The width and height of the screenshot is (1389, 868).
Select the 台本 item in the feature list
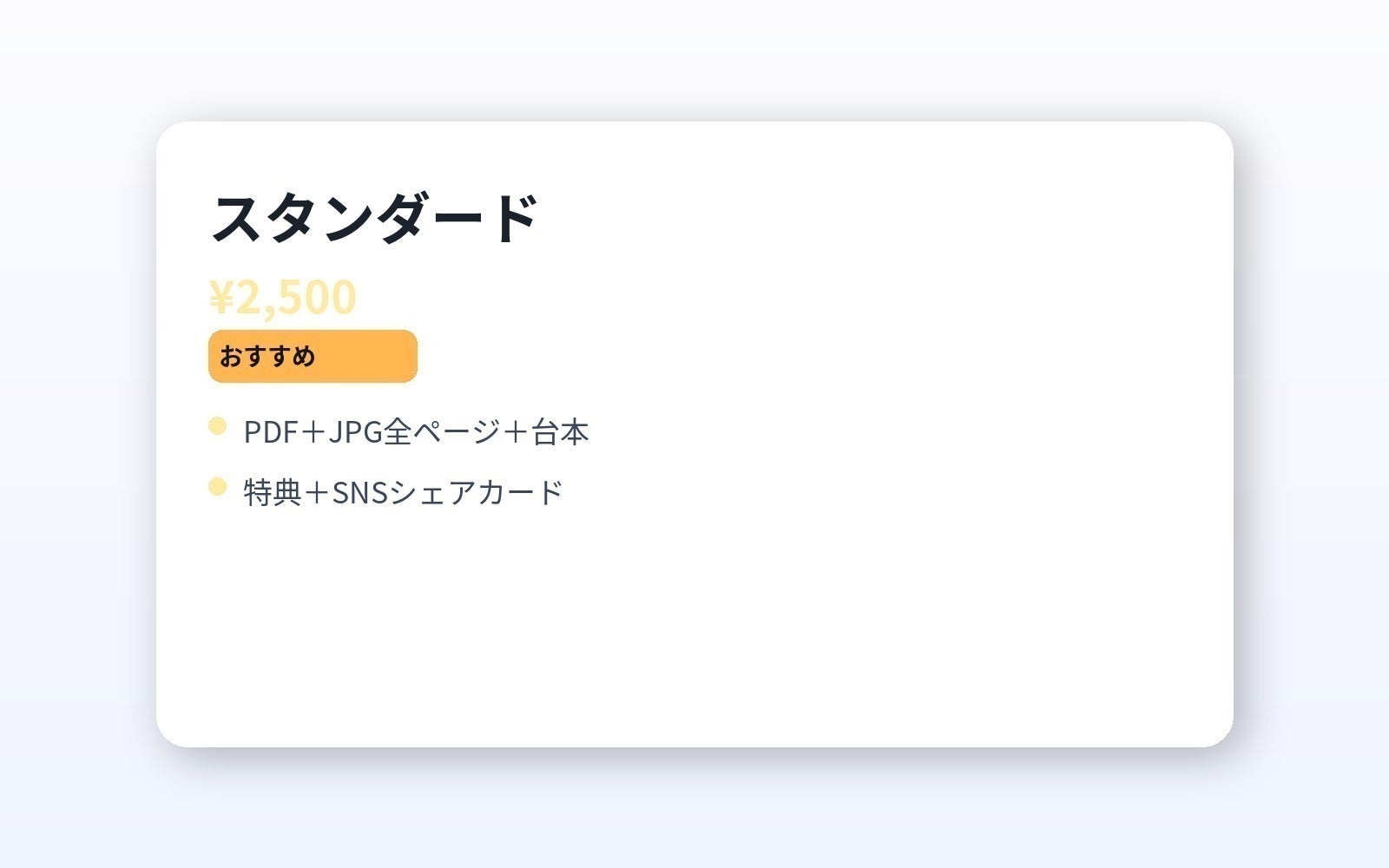click(560, 430)
